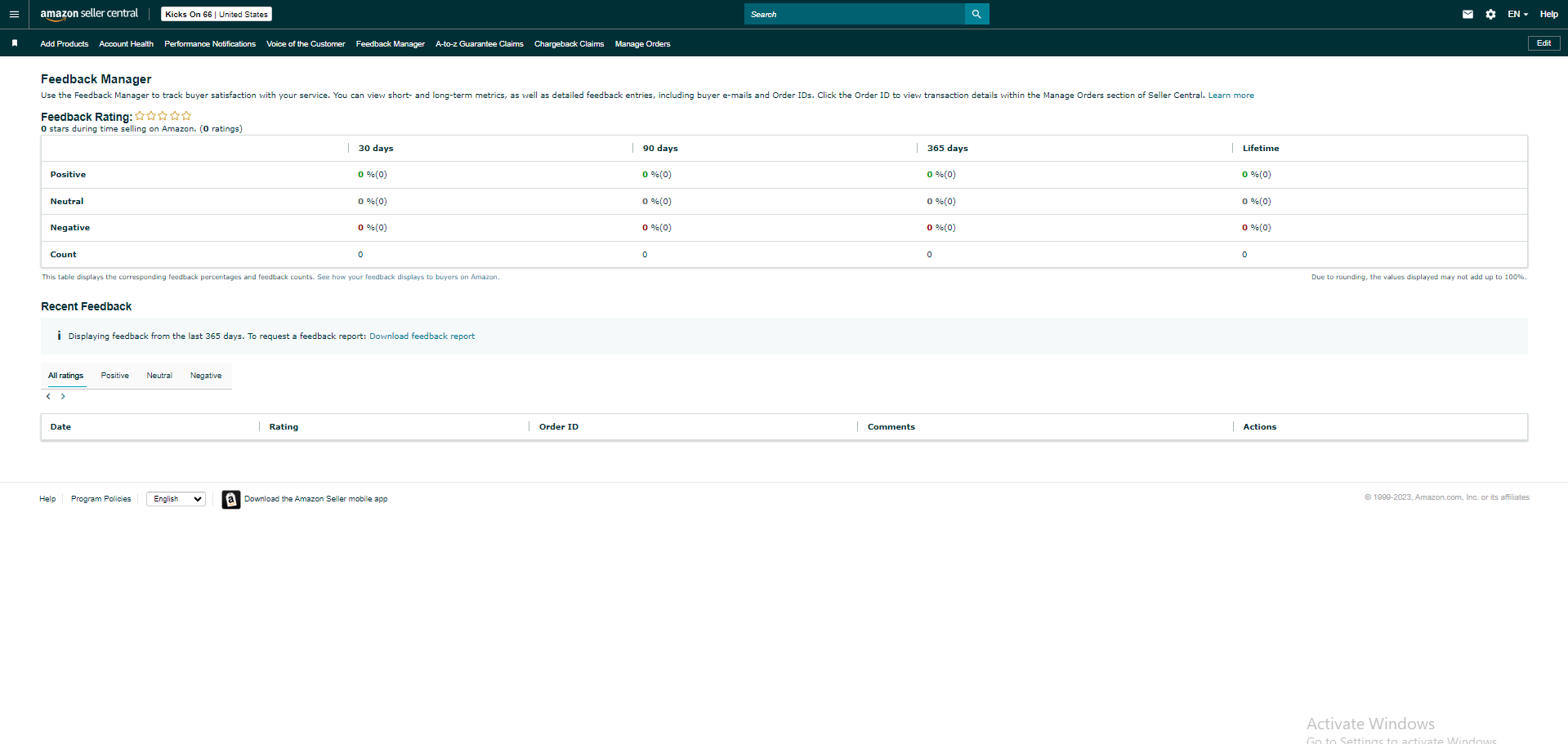Click the Amazon Seller Central logo

89,14
